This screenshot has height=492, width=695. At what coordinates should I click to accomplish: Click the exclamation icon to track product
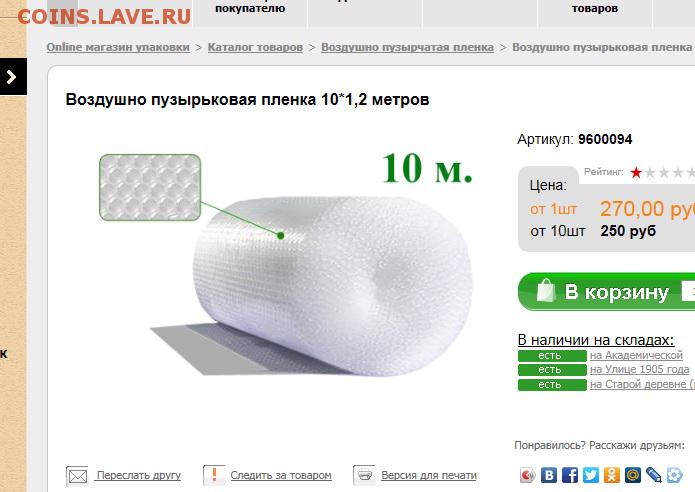tap(214, 475)
